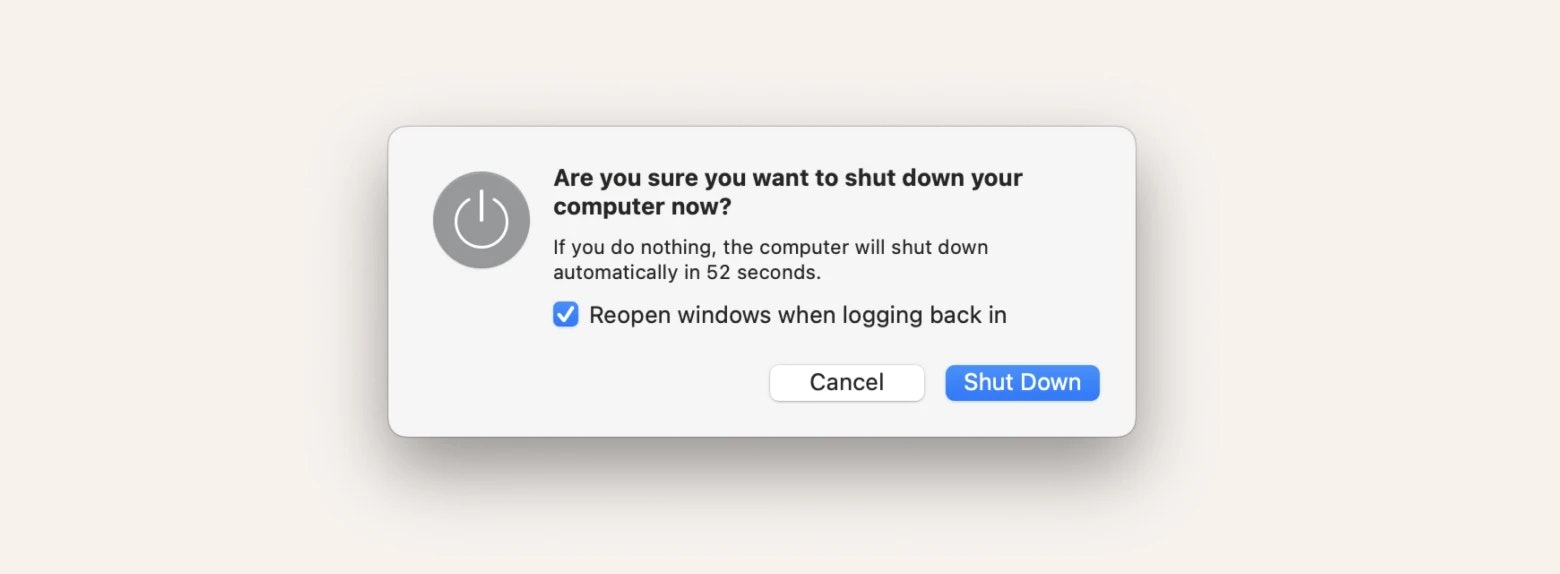Click the white power symbol inside the circle
Image resolution: width=1560 pixels, height=574 pixels.
pyautogui.click(x=481, y=219)
